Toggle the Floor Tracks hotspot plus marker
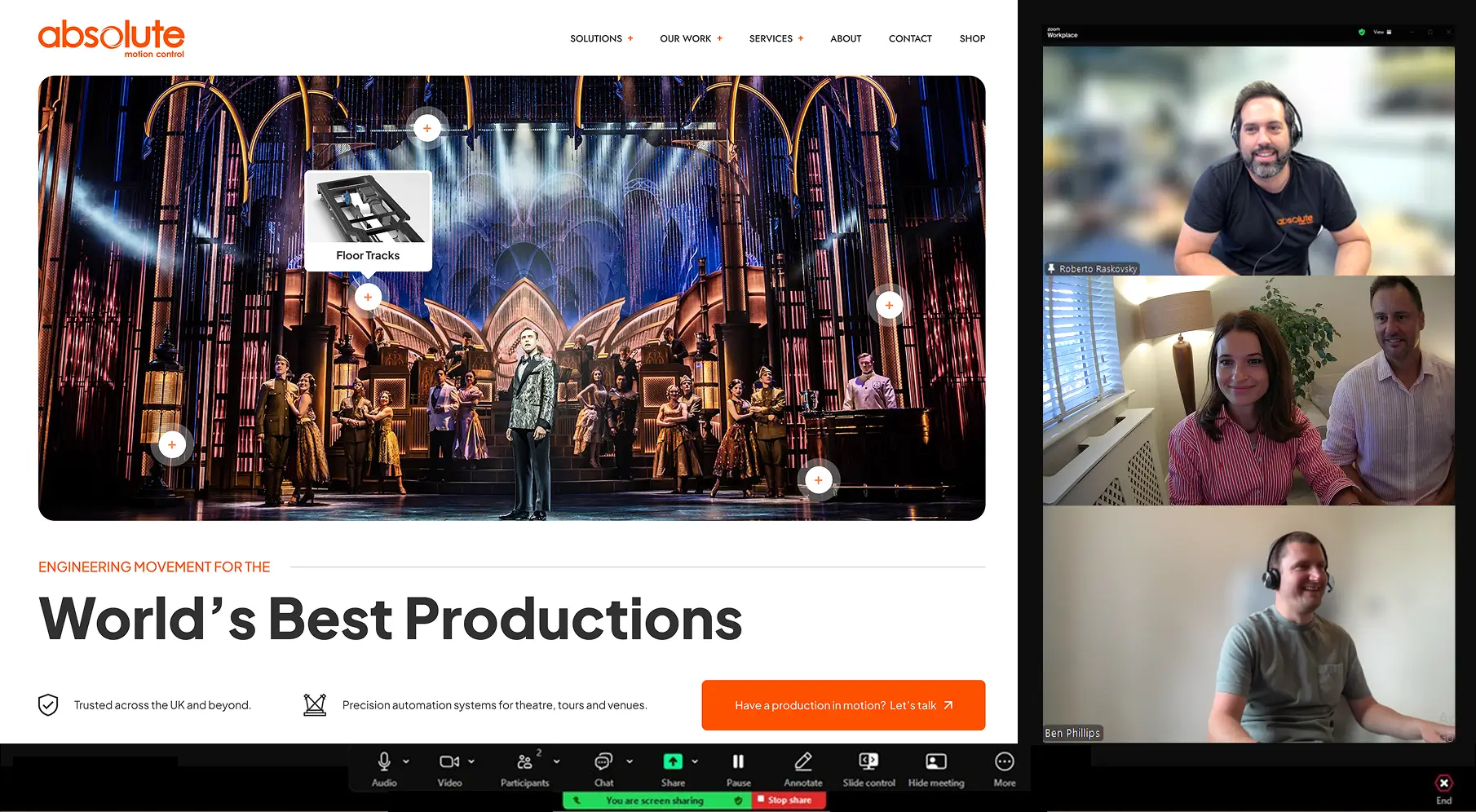1476x812 pixels. pos(368,298)
